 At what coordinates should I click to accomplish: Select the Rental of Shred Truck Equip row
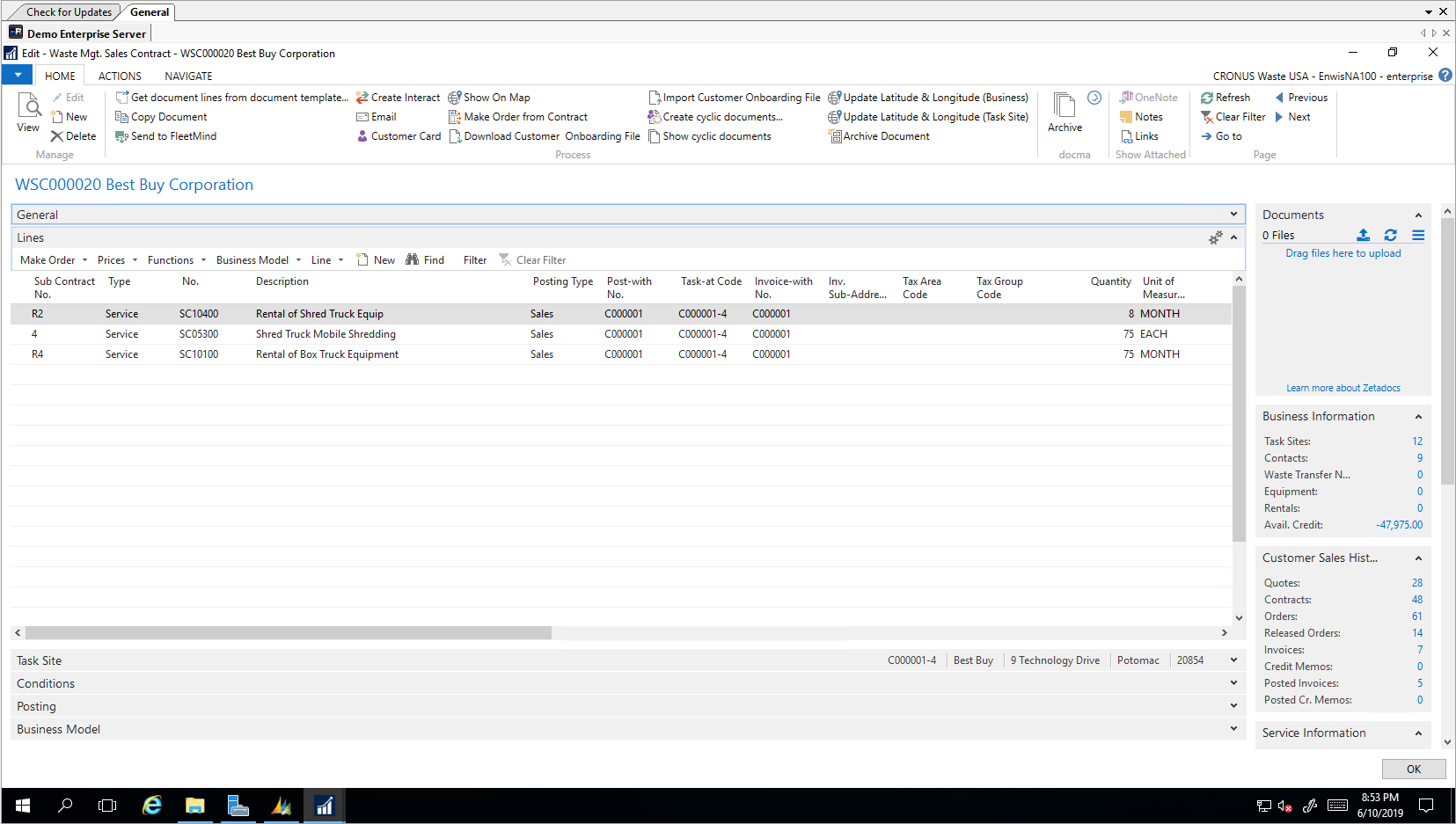point(621,314)
